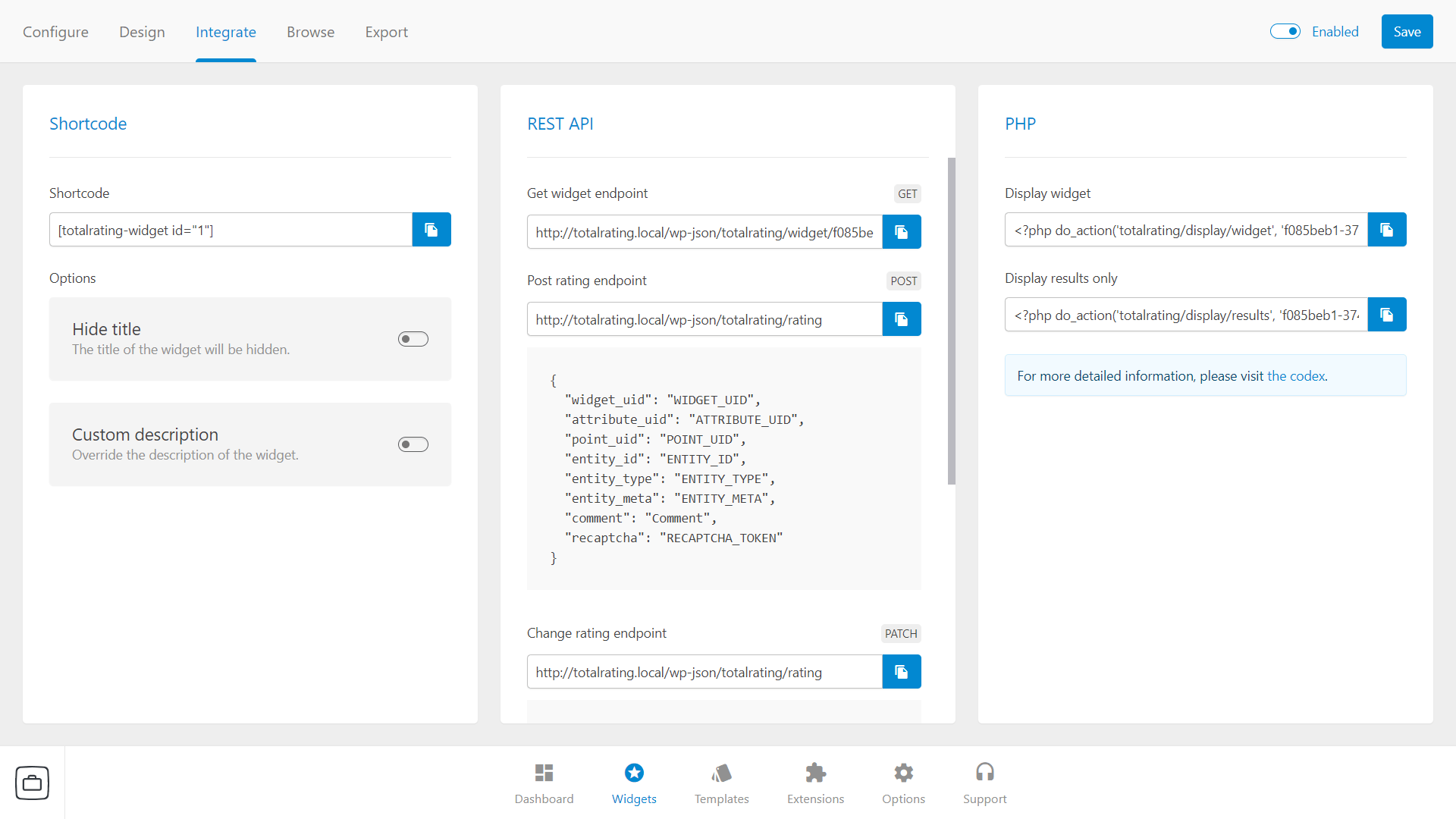Image resolution: width=1456 pixels, height=819 pixels.
Task: Open the Widgets section
Action: (634, 783)
